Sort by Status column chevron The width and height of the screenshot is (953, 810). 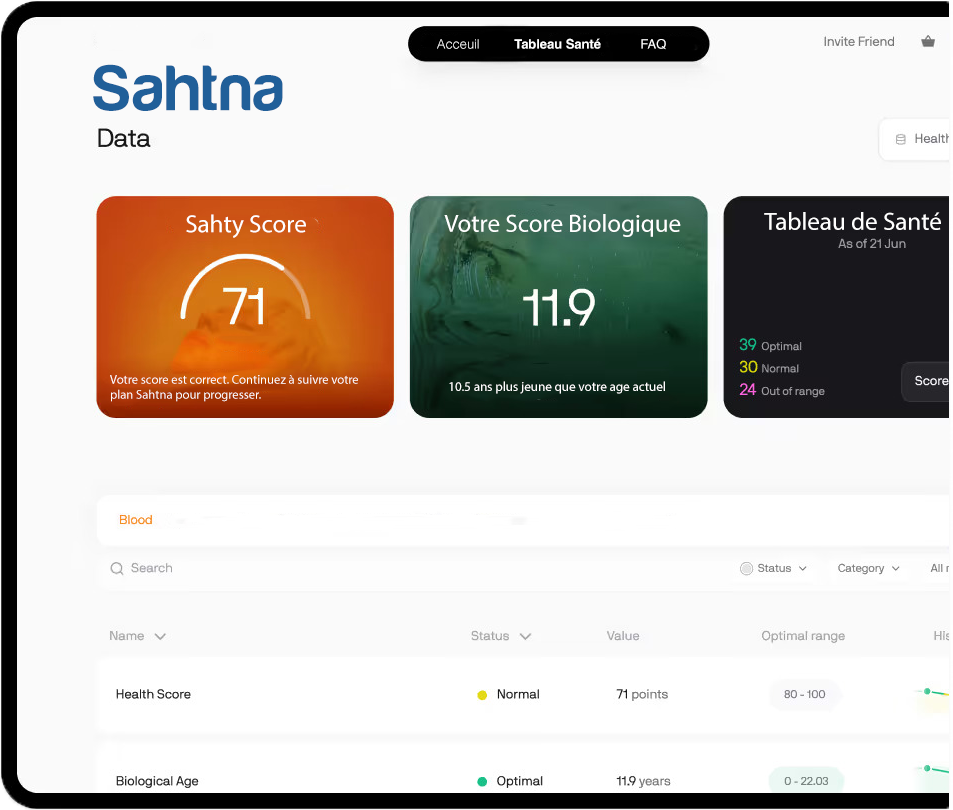tap(525, 636)
